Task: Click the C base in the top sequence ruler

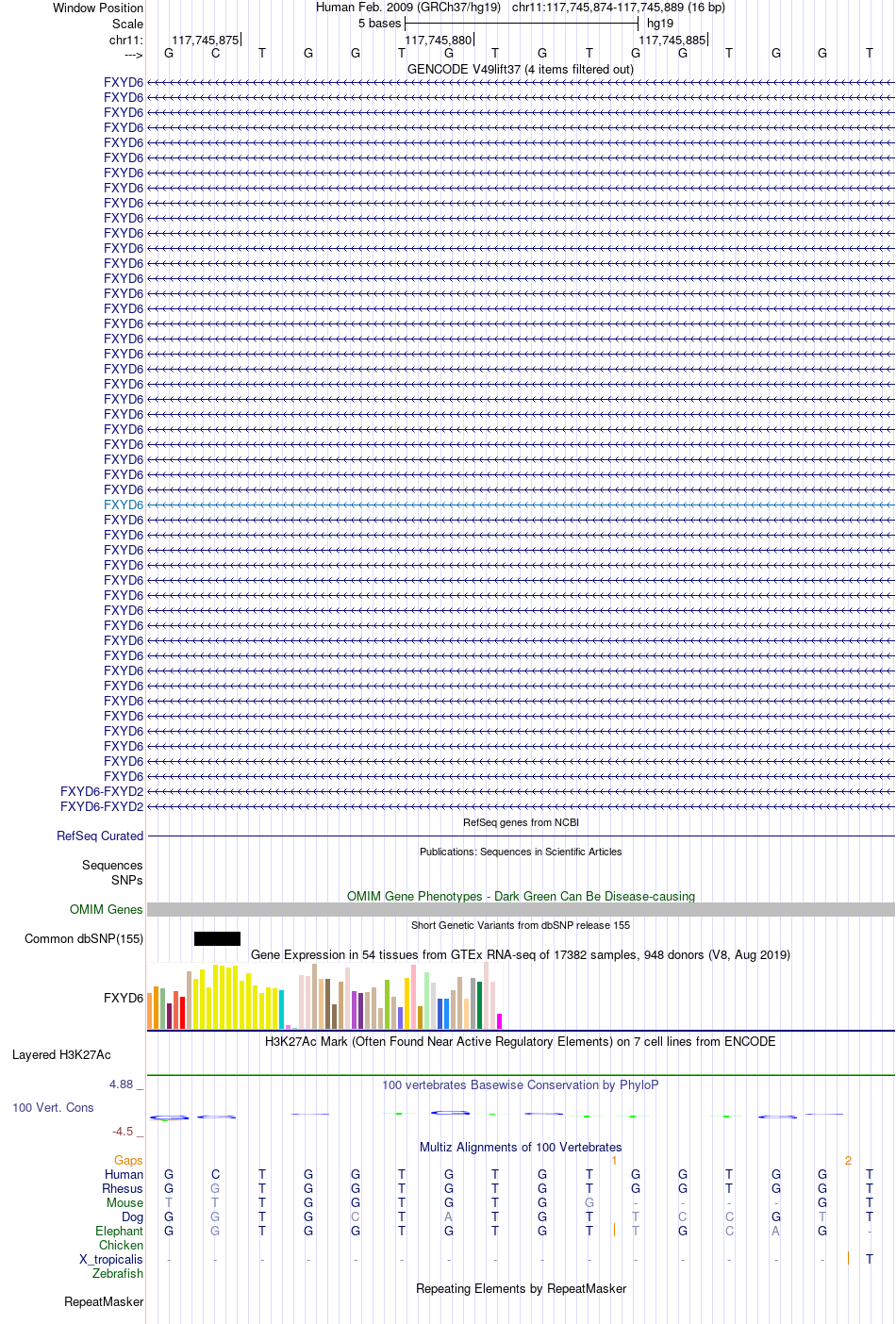Action: tap(215, 53)
